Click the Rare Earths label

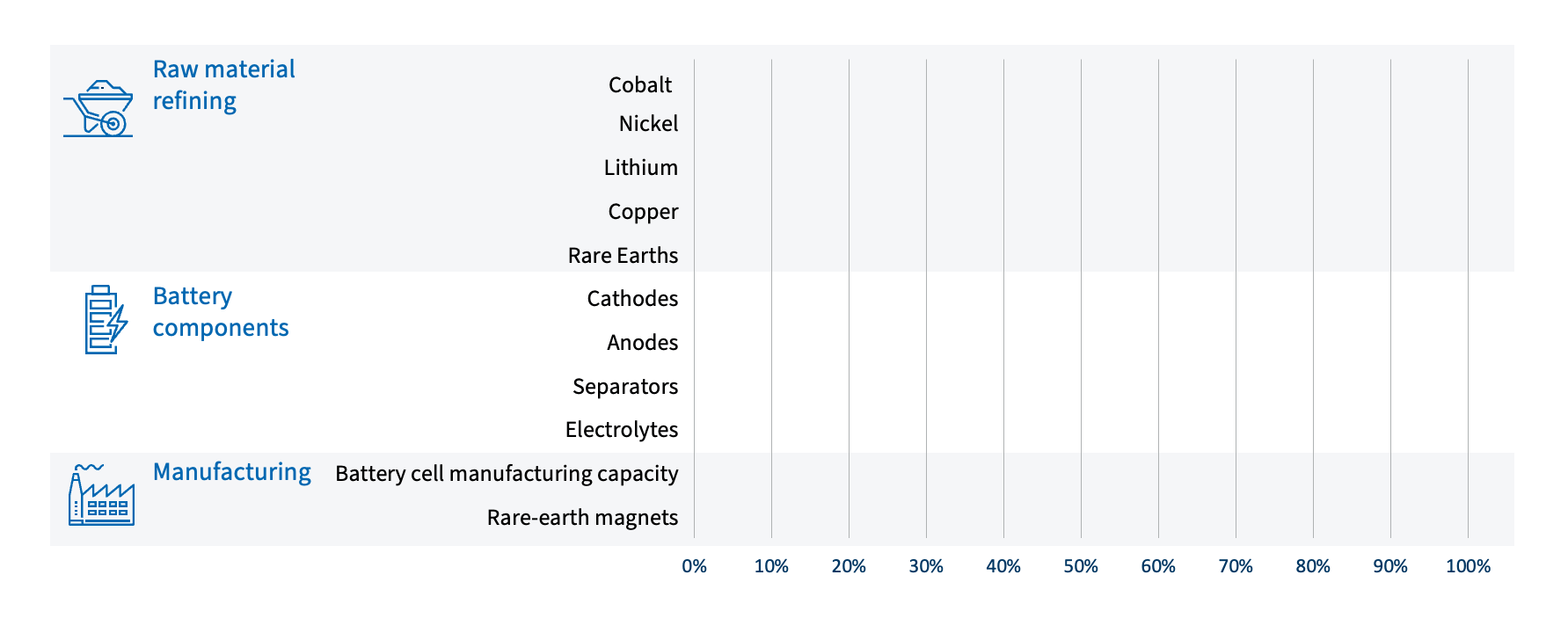tap(623, 256)
